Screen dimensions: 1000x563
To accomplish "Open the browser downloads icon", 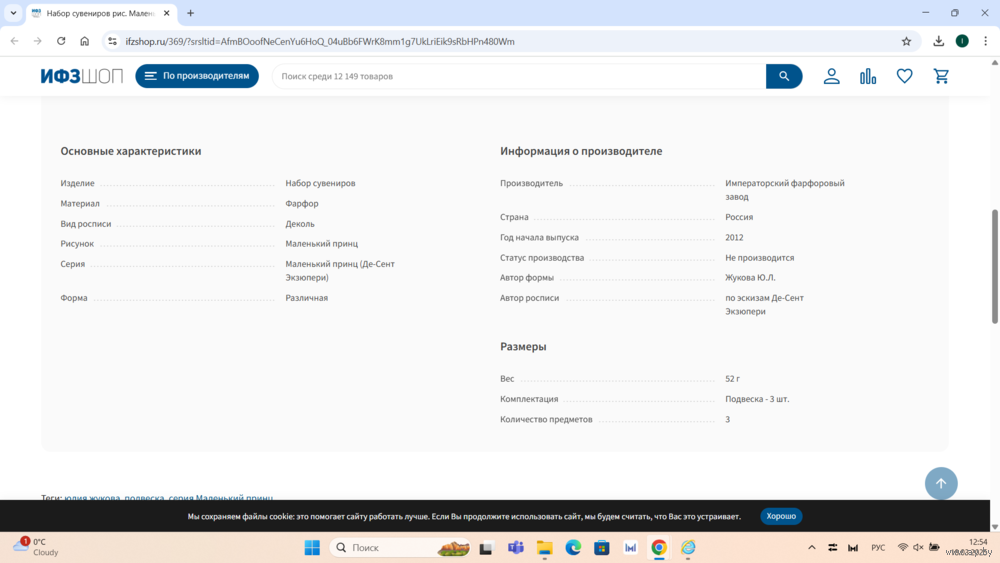I will [x=938, y=41].
